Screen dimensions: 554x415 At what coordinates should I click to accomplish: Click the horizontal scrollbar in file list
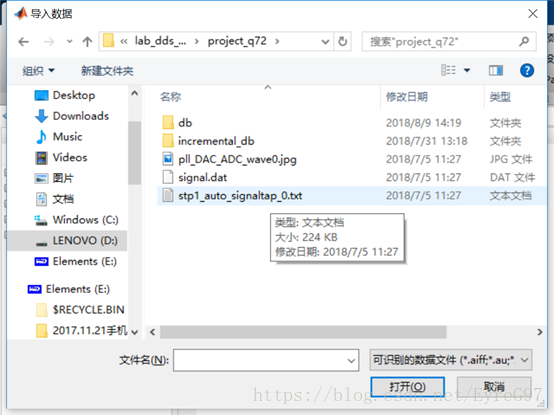coord(303,332)
